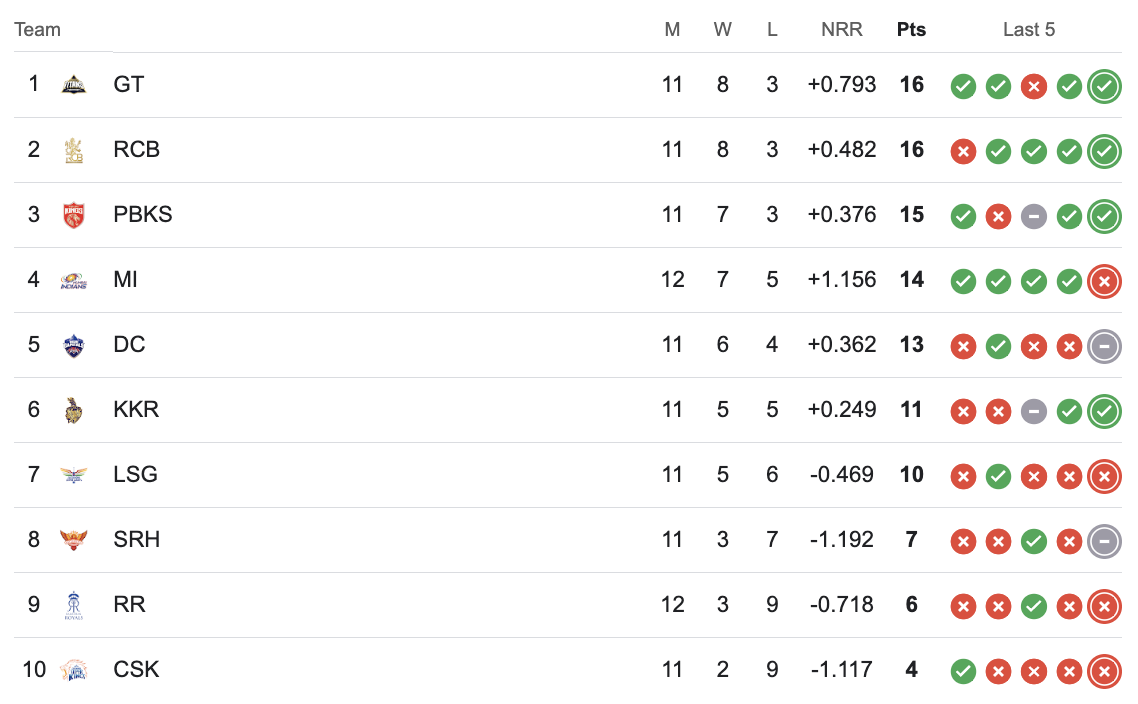1138x704 pixels.
Task: Click the only win icon in CSK row
Action: (963, 671)
